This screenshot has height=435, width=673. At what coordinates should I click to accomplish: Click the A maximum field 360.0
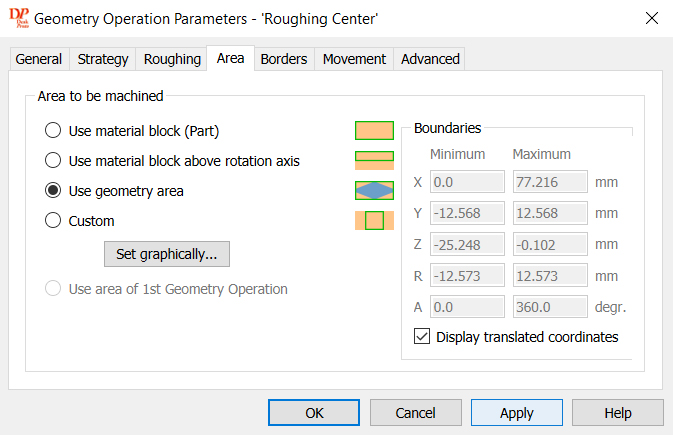pos(550,307)
